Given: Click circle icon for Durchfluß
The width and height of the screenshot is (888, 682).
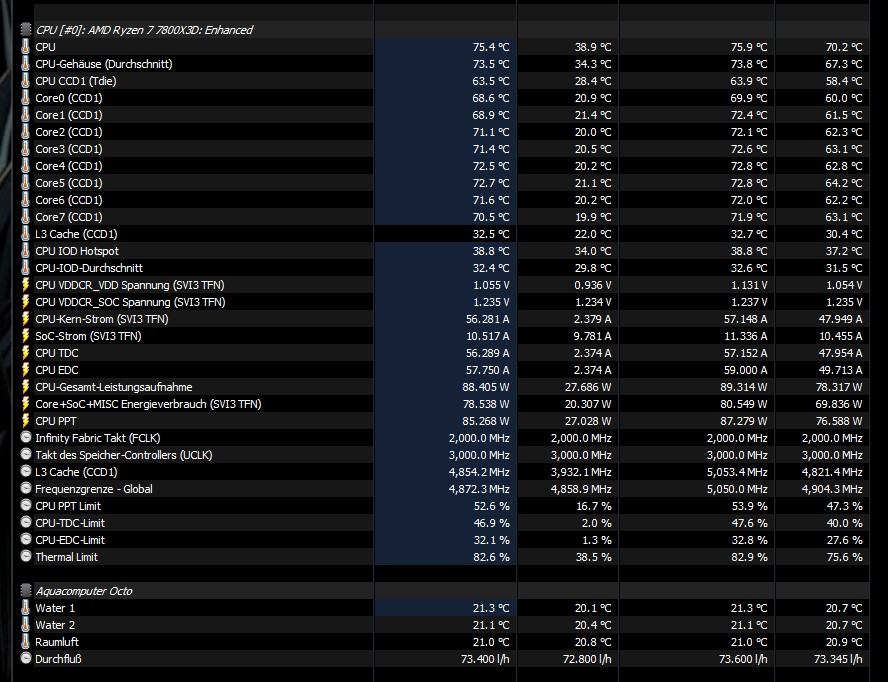Looking at the screenshot, I should 25,658.
